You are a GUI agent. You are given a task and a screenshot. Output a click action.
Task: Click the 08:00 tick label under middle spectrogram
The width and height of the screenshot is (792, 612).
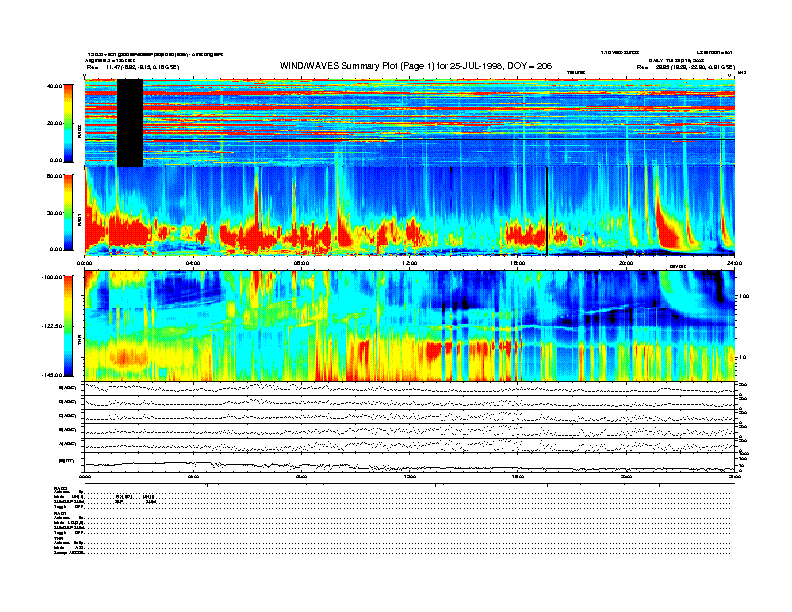point(301,263)
